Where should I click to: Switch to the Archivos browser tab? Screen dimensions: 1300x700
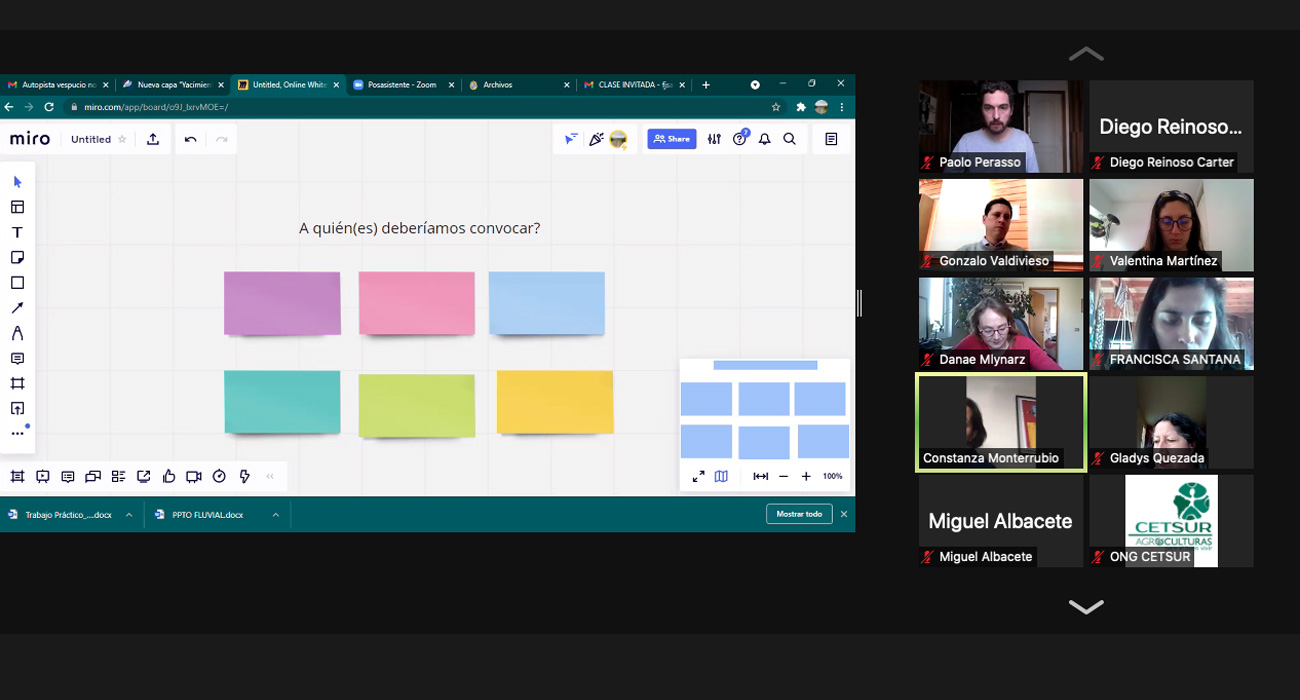[518, 85]
